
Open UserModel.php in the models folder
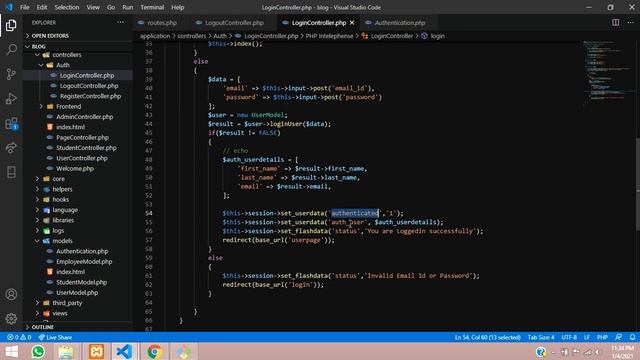pyautogui.click(x=77, y=293)
